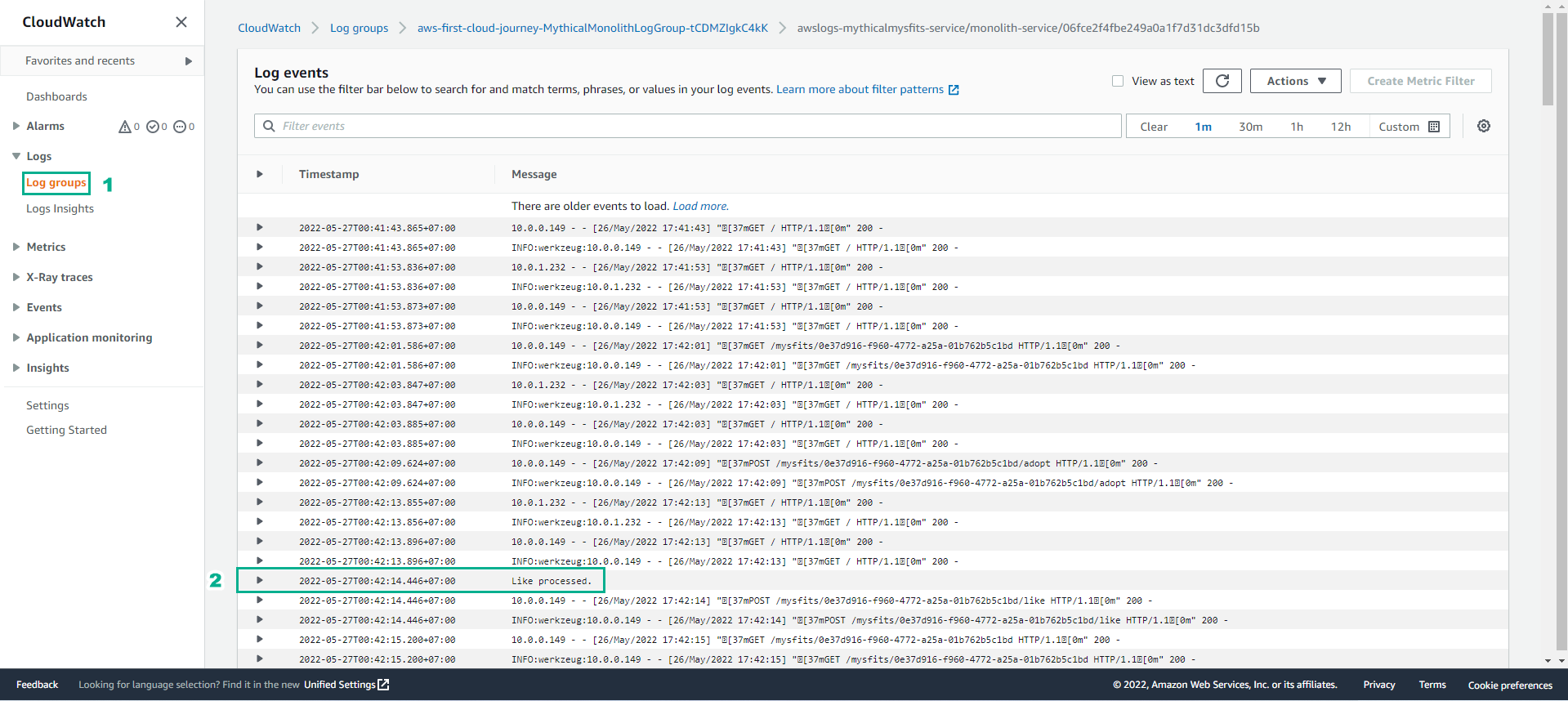Toggle the View as text checkbox
This screenshot has width=1568, height=701.
pos(1118,81)
